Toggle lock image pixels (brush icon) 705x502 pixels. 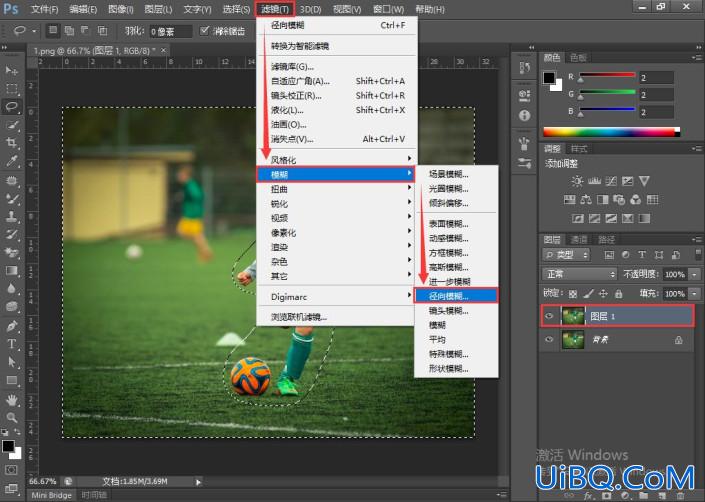(x=588, y=294)
